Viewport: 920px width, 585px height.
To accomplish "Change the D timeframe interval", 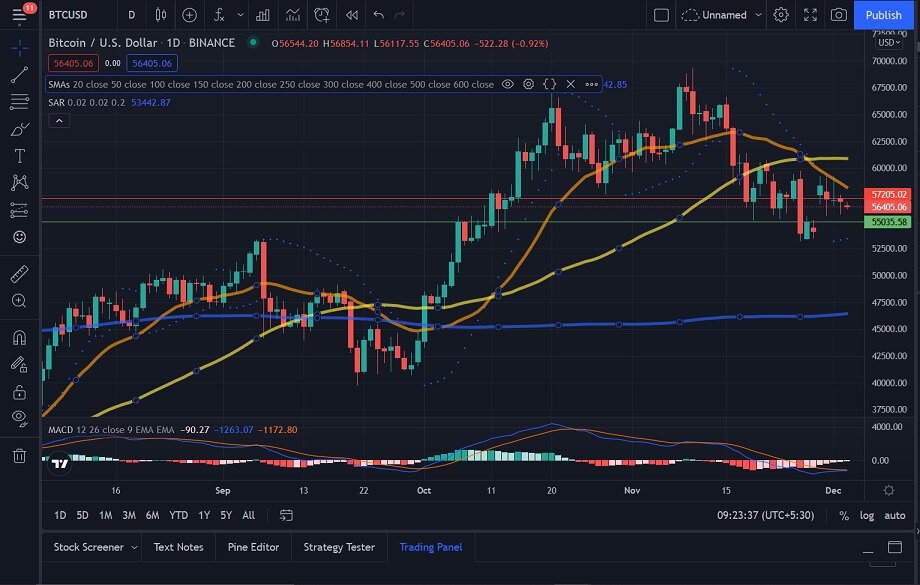I will click(x=131, y=15).
